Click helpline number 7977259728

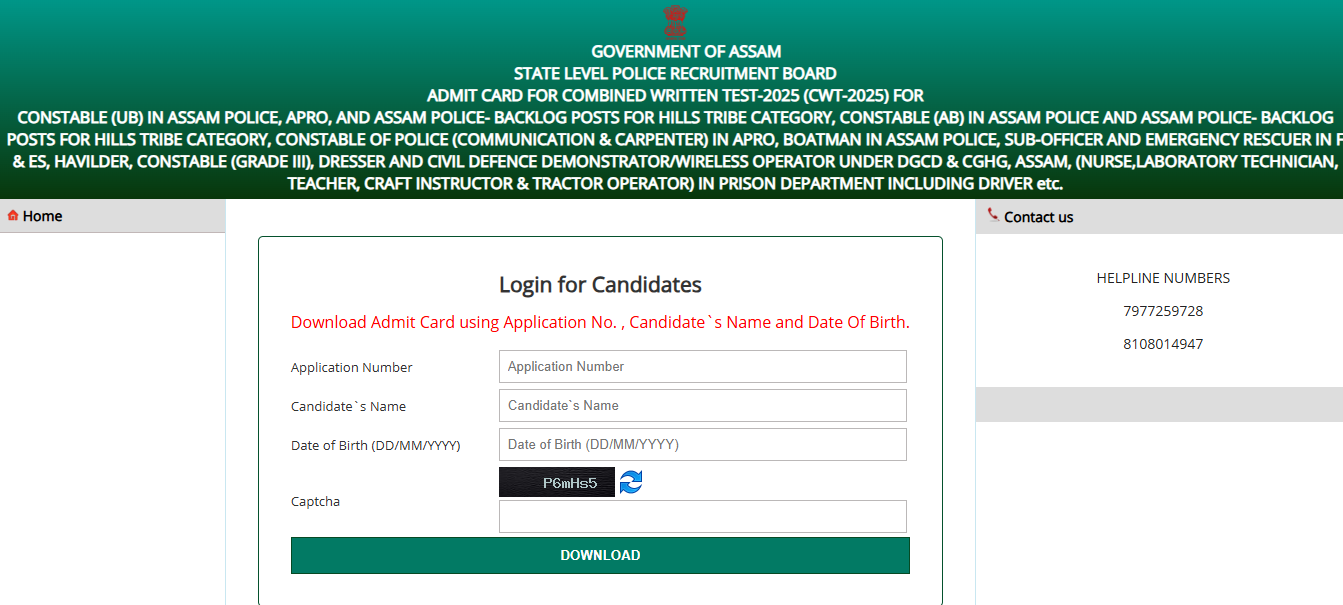[x=1163, y=311]
